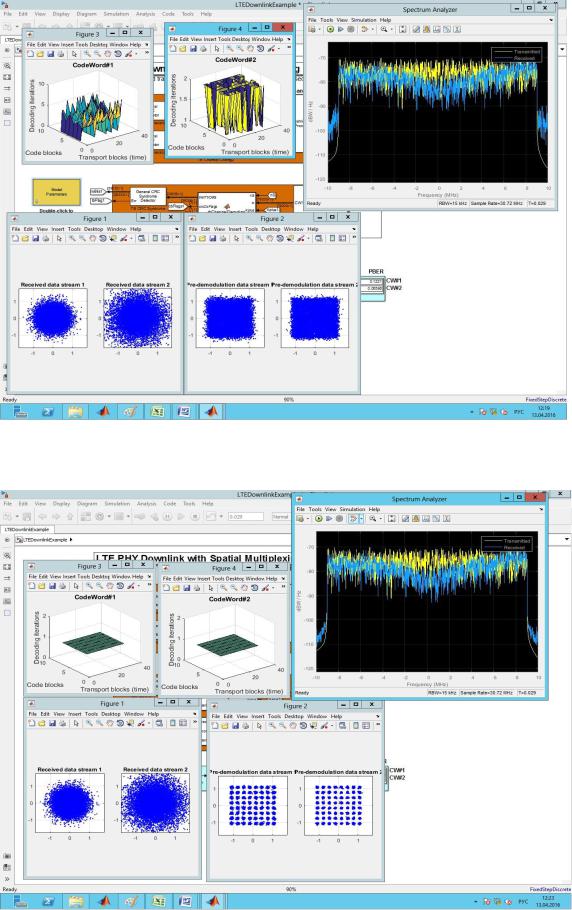Toggle Pan hand tool in Figure 4 (12:19 screenshot)
Viewport: 572px width, 910px height.
[250, 49]
